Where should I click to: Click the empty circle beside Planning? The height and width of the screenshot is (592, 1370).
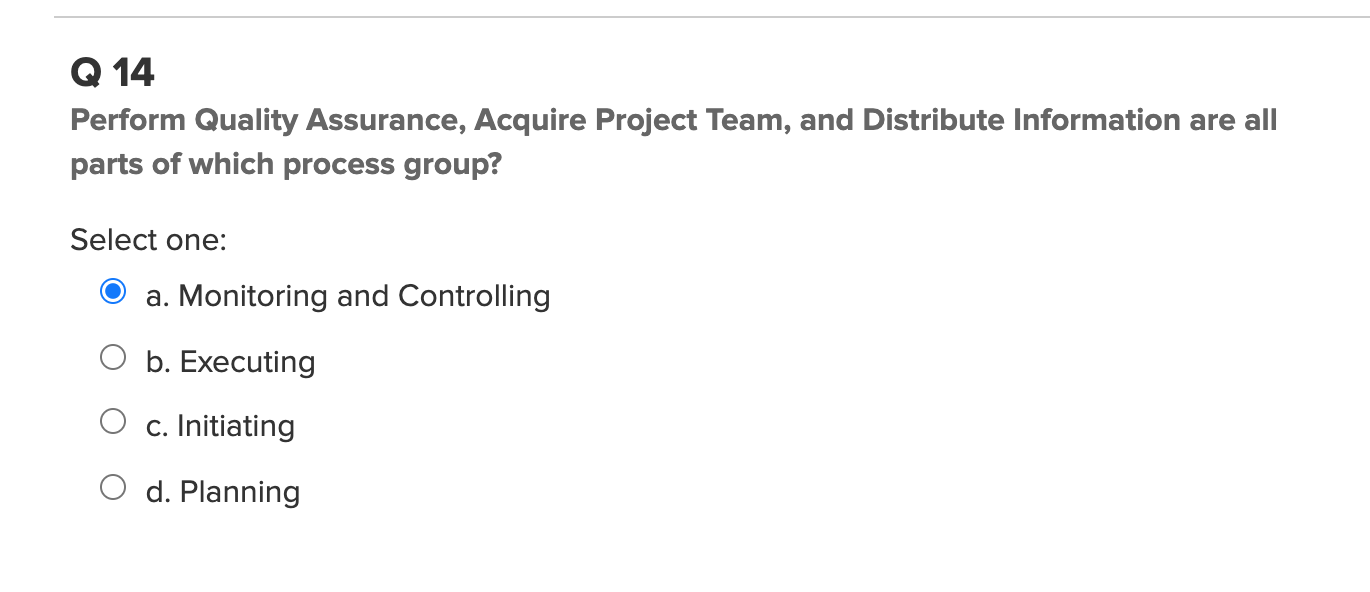coord(113,486)
